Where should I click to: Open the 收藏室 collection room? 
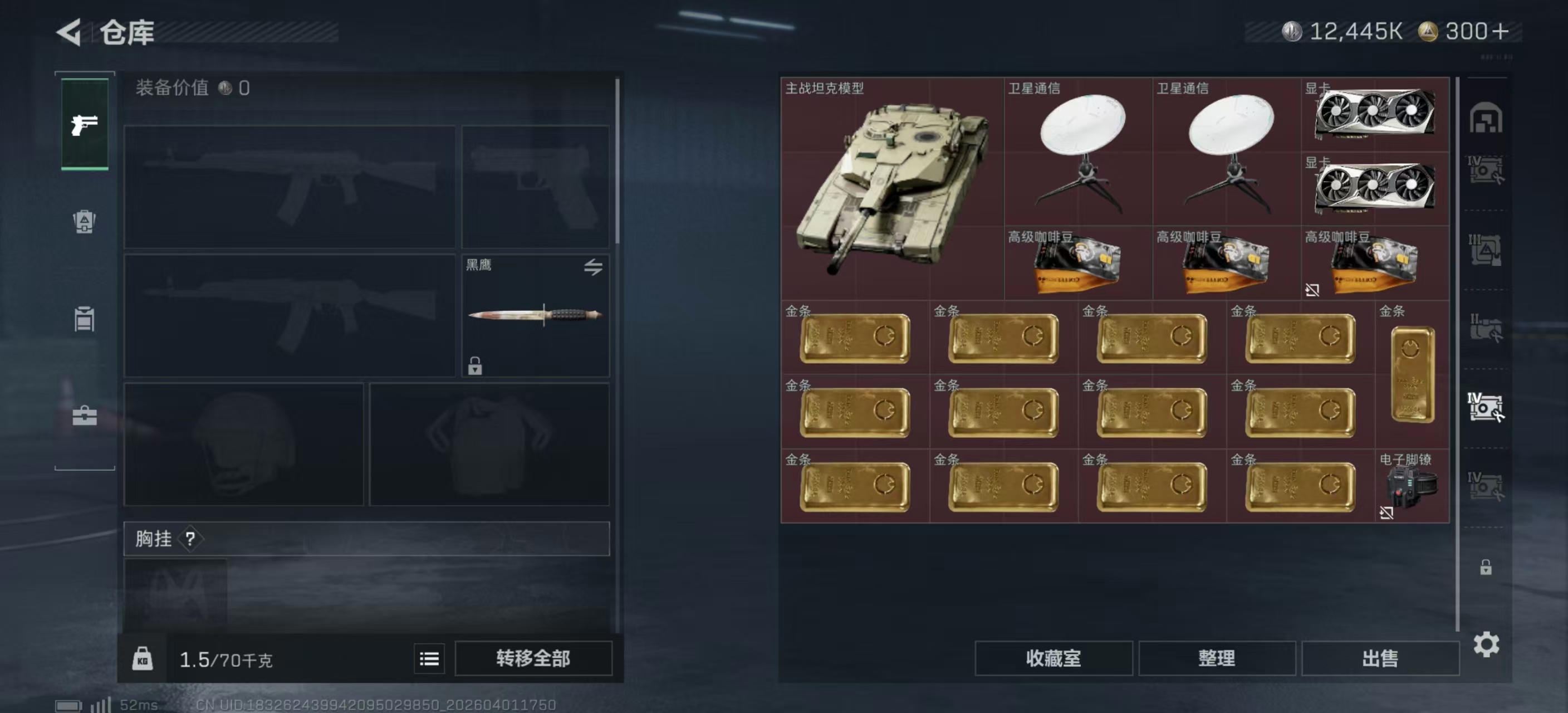1053,658
